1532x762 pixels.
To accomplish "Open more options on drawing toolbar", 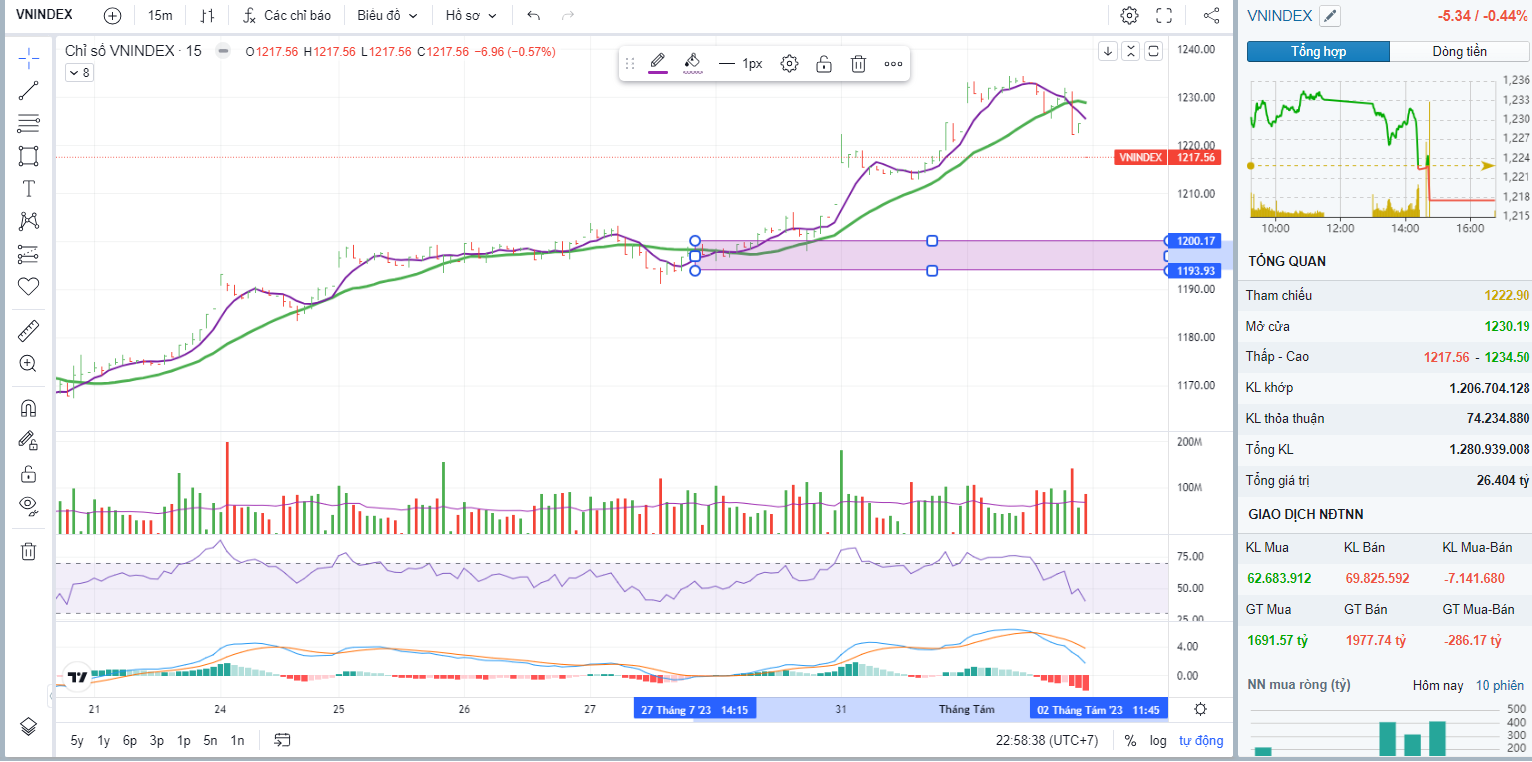I will pos(893,64).
